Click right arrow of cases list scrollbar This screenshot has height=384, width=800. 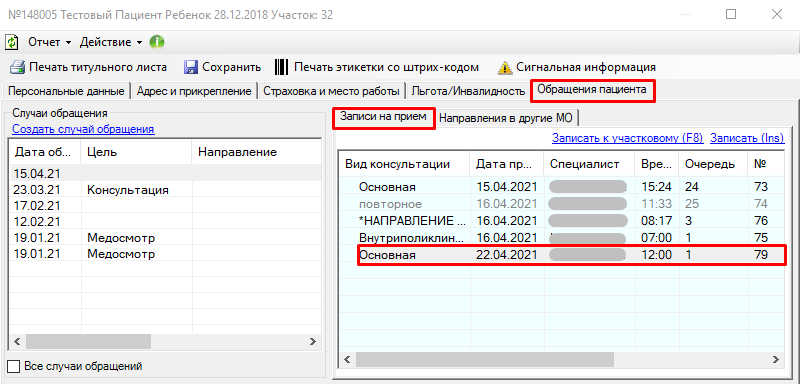312,341
